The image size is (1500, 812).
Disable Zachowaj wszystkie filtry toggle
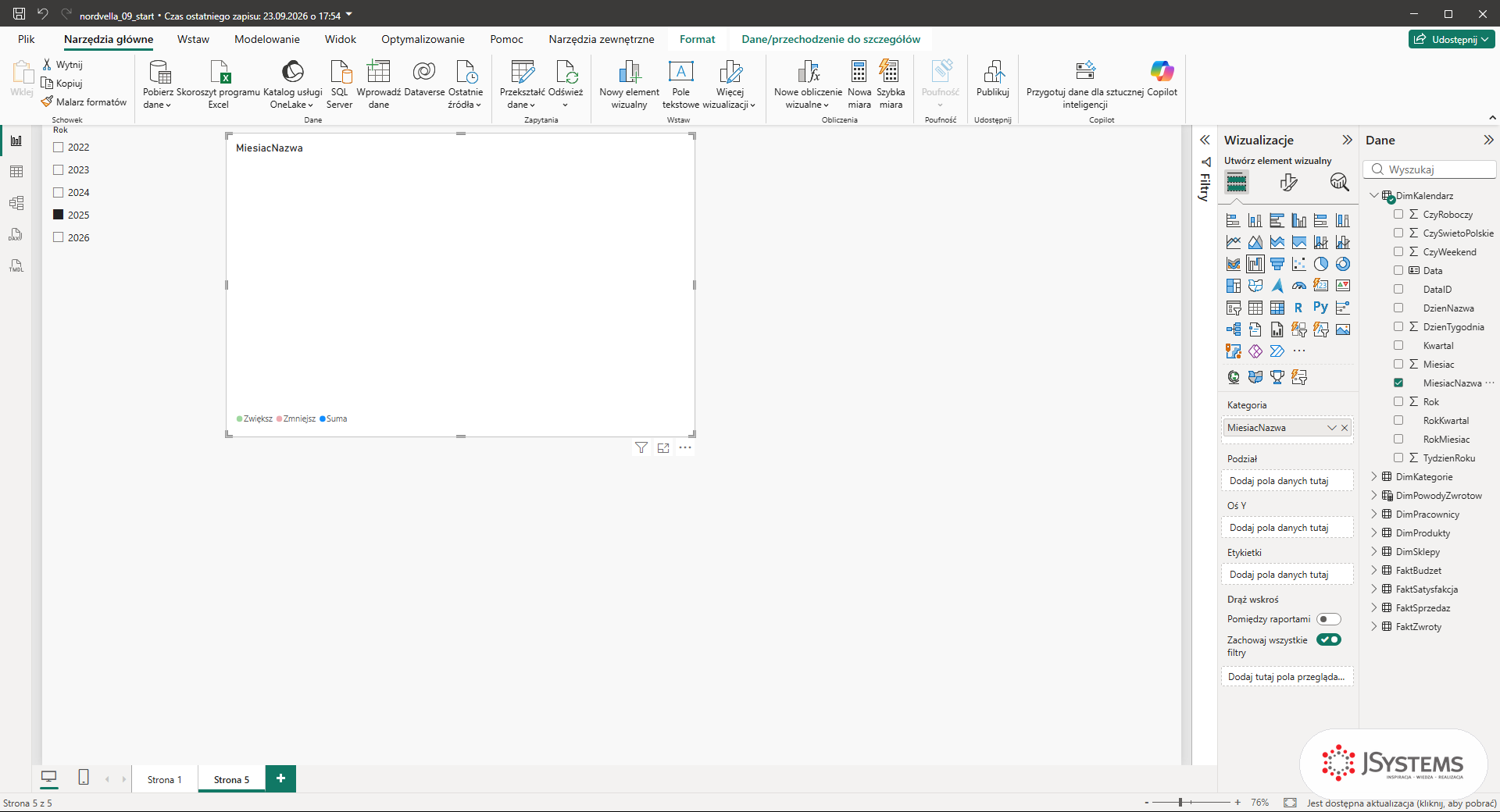coord(1328,639)
